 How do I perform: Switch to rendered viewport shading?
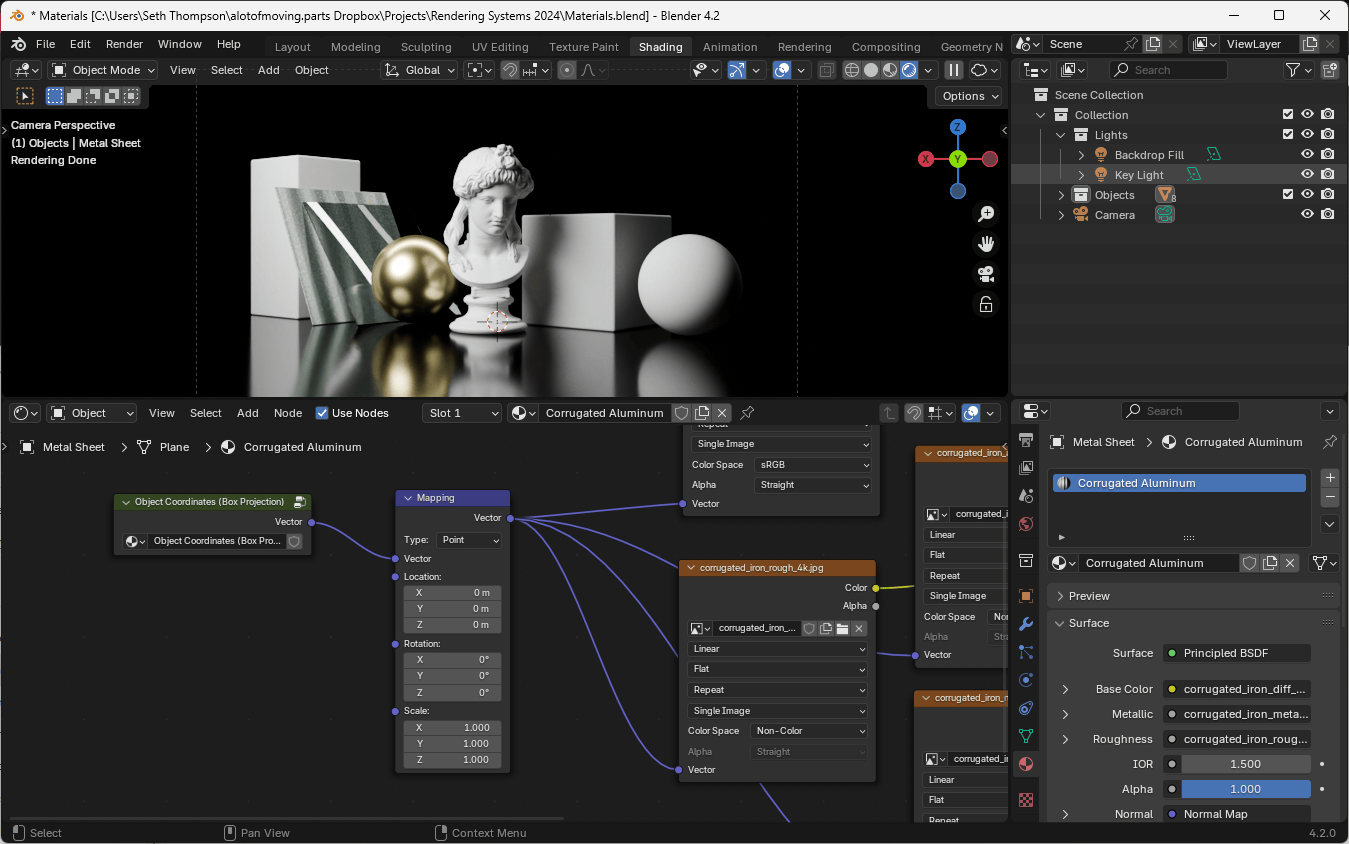coord(909,70)
